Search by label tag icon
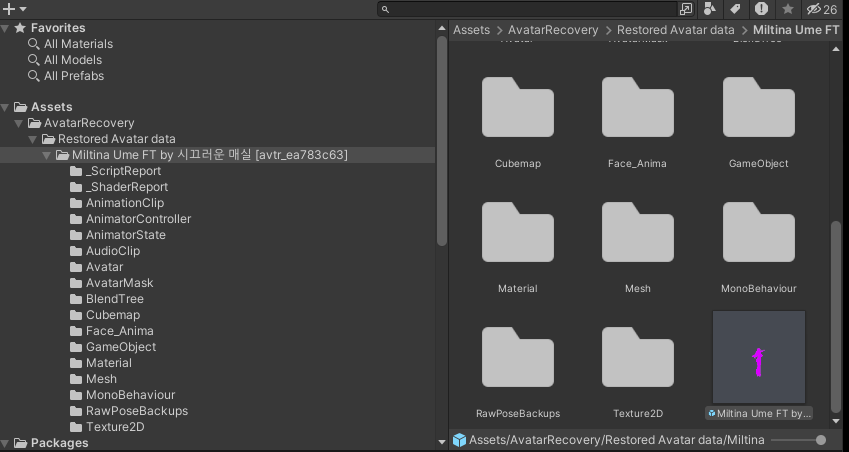849x452 pixels. (735, 9)
